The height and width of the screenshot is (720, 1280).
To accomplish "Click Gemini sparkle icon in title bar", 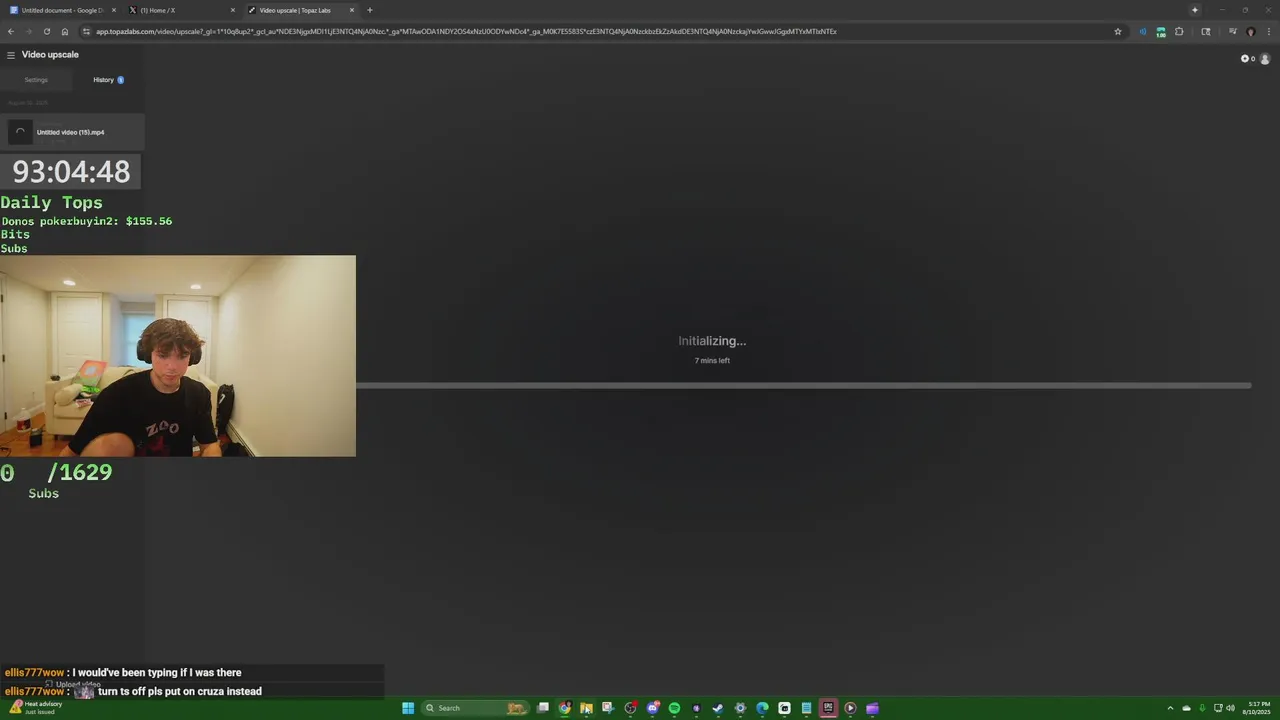I will 1194,10.
